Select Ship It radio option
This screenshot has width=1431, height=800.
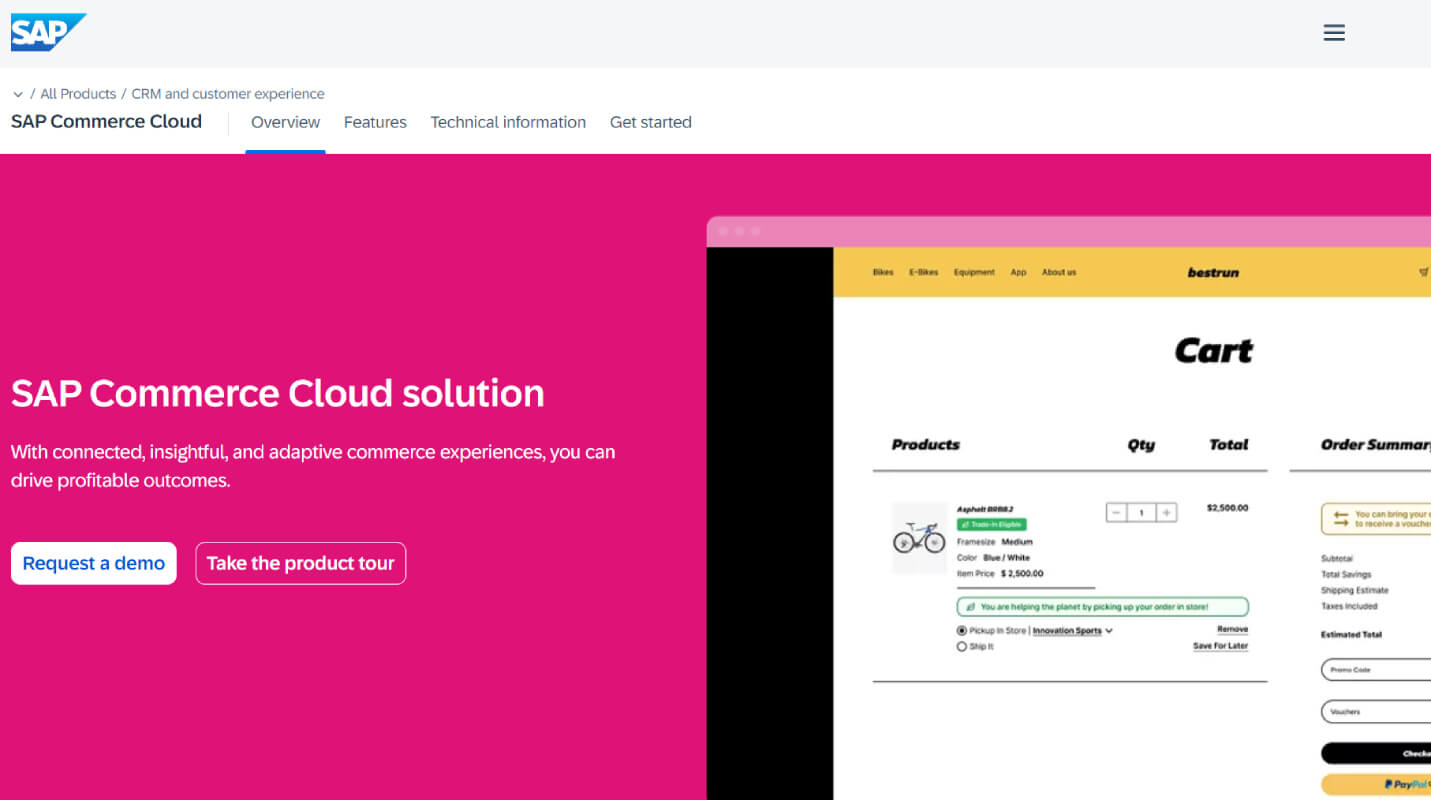(x=962, y=647)
